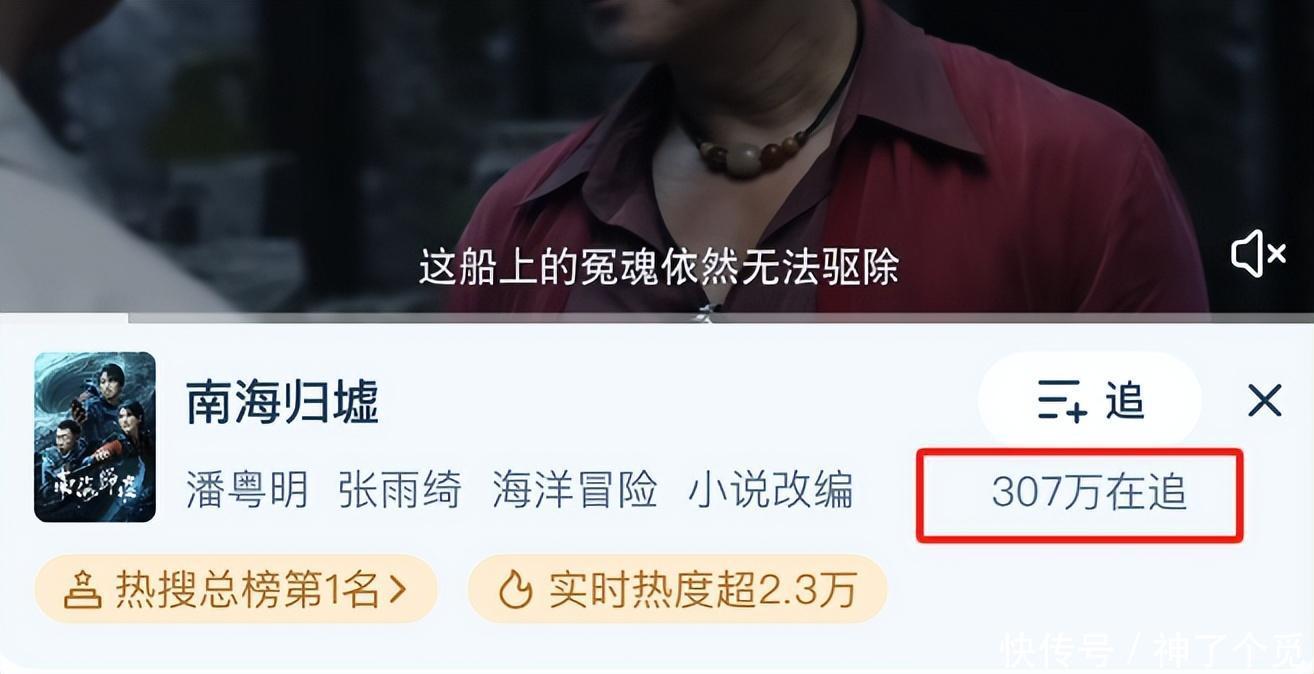
Task: Open the 海洋冒险 genre tag
Action: tap(574, 491)
